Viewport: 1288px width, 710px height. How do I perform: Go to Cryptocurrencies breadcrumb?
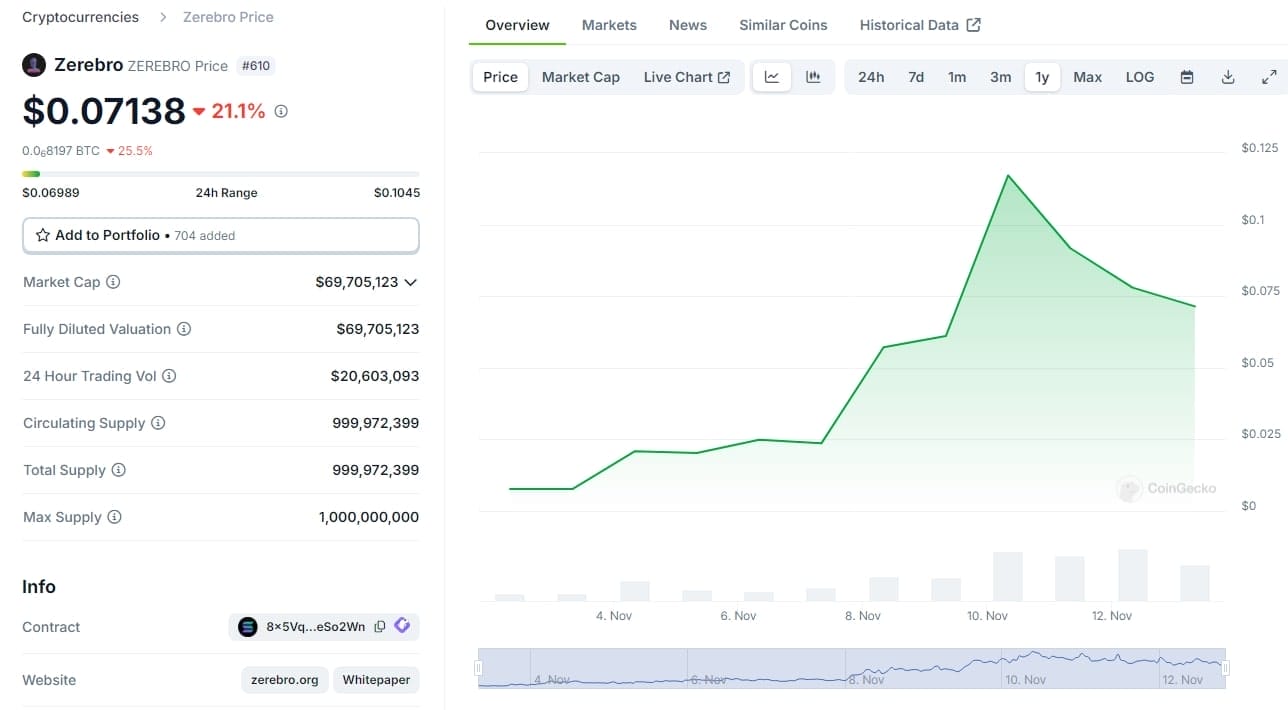click(x=81, y=17)
